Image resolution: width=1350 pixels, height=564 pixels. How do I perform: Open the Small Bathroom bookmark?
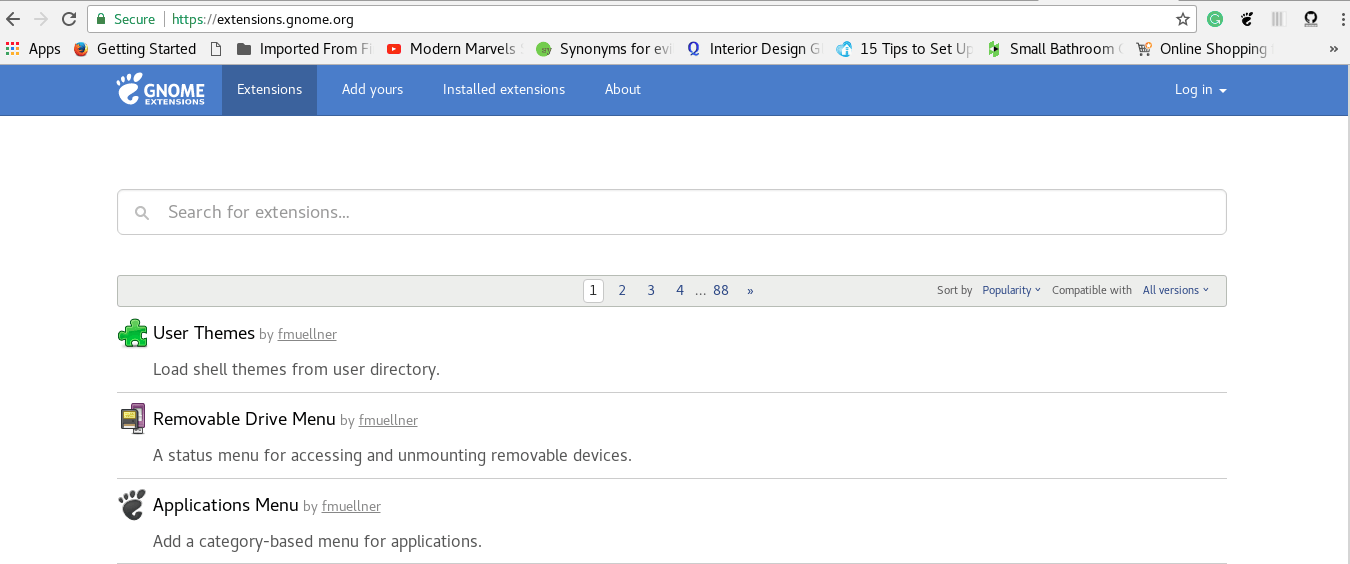click(x=1055, y=49)
